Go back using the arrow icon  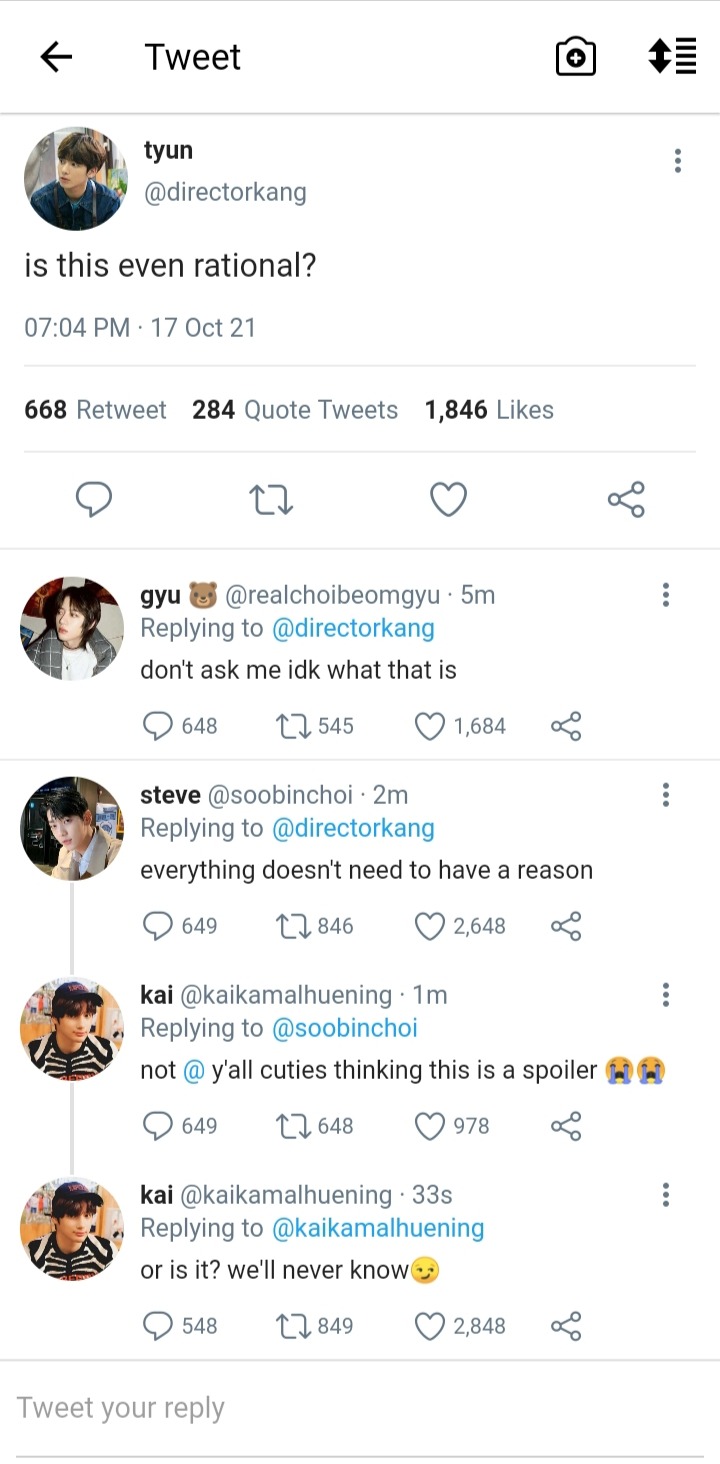(56, 58)
